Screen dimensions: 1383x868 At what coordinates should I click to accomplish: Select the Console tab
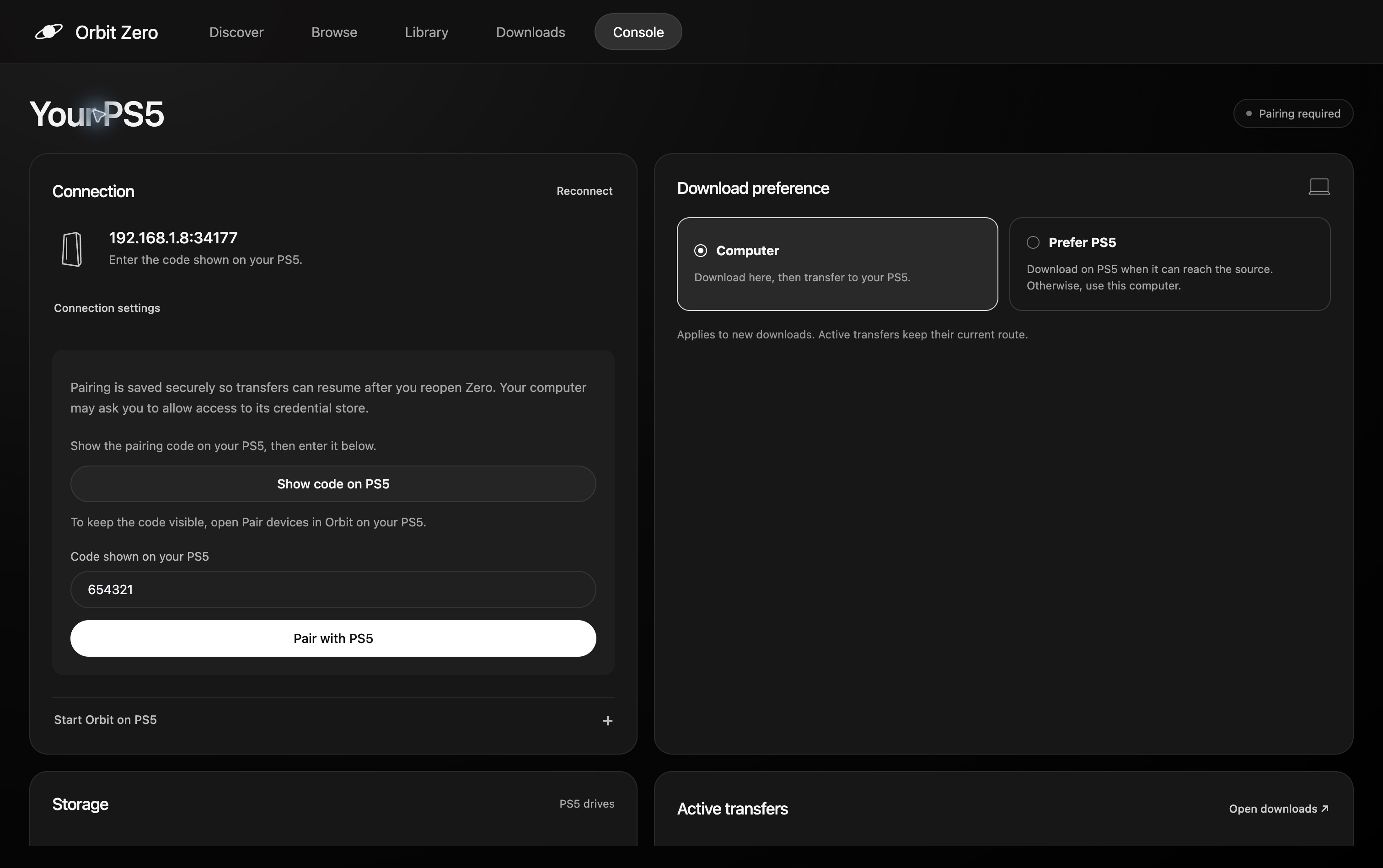click(638, 32)
